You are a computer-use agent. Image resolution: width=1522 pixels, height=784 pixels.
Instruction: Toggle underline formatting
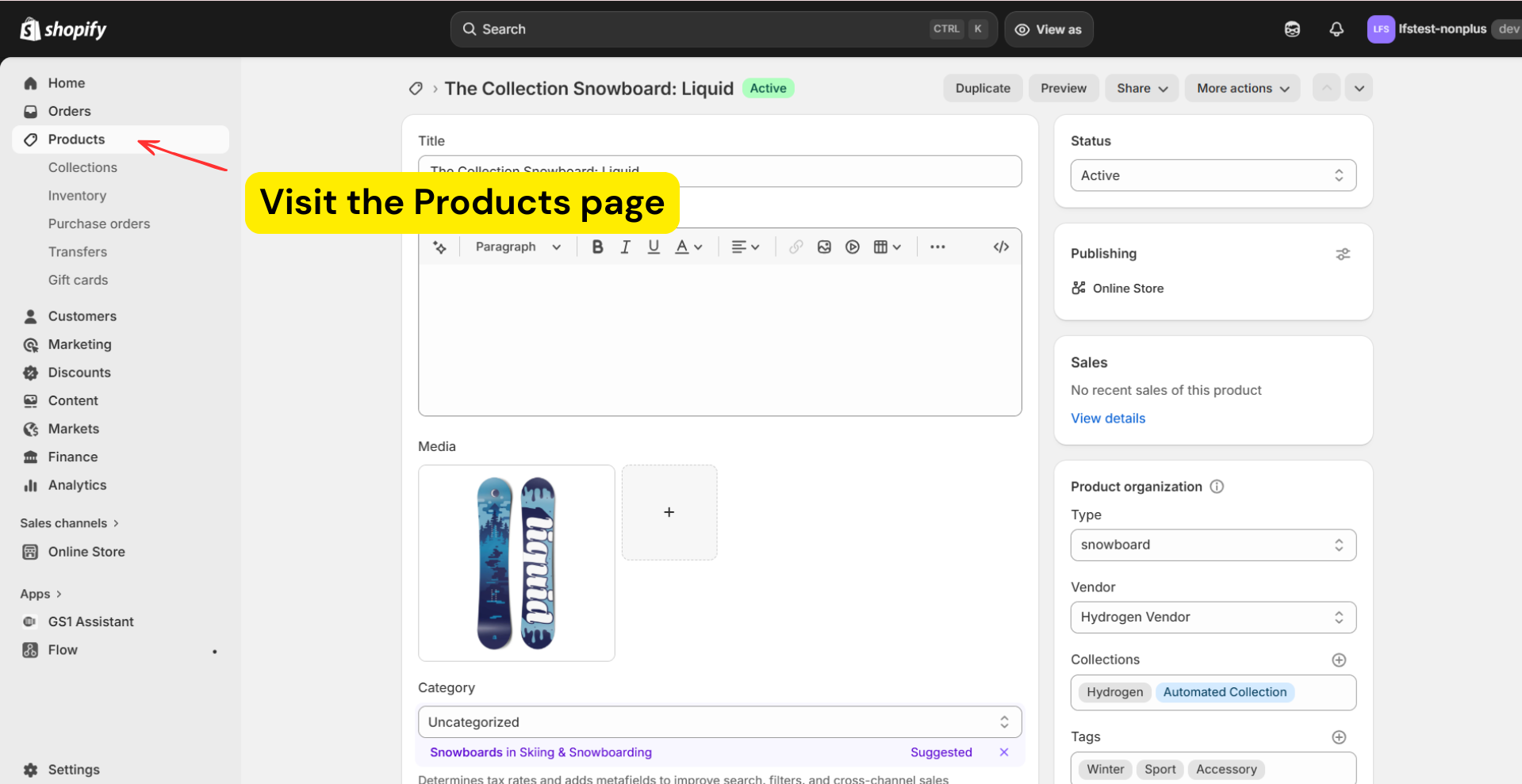[x=654, y=247]
